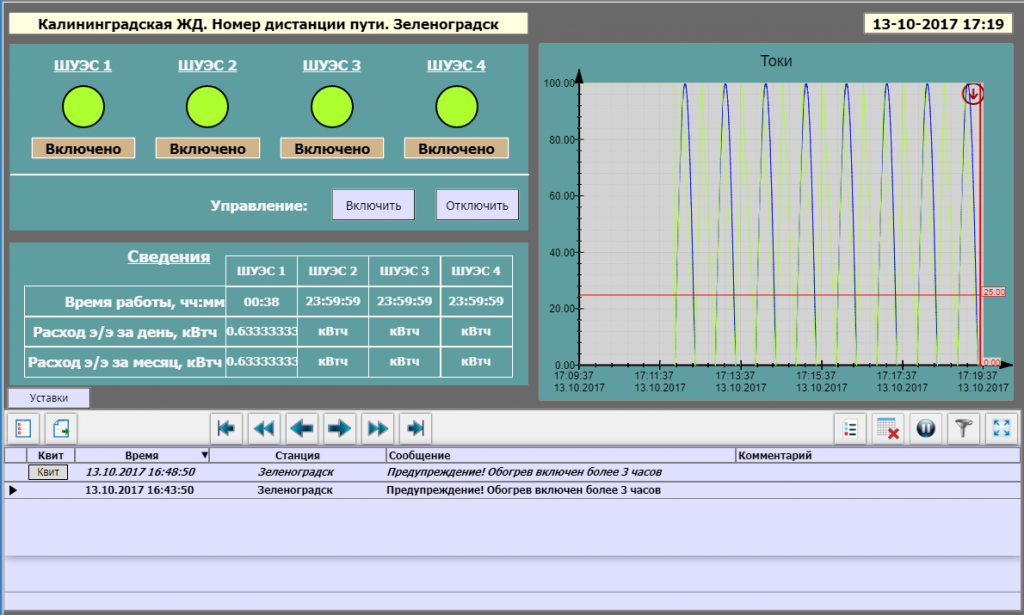This screenshot has width=1024, height=615.
Task: Open the ШУЭС 4 link
Action: (456, 65)
